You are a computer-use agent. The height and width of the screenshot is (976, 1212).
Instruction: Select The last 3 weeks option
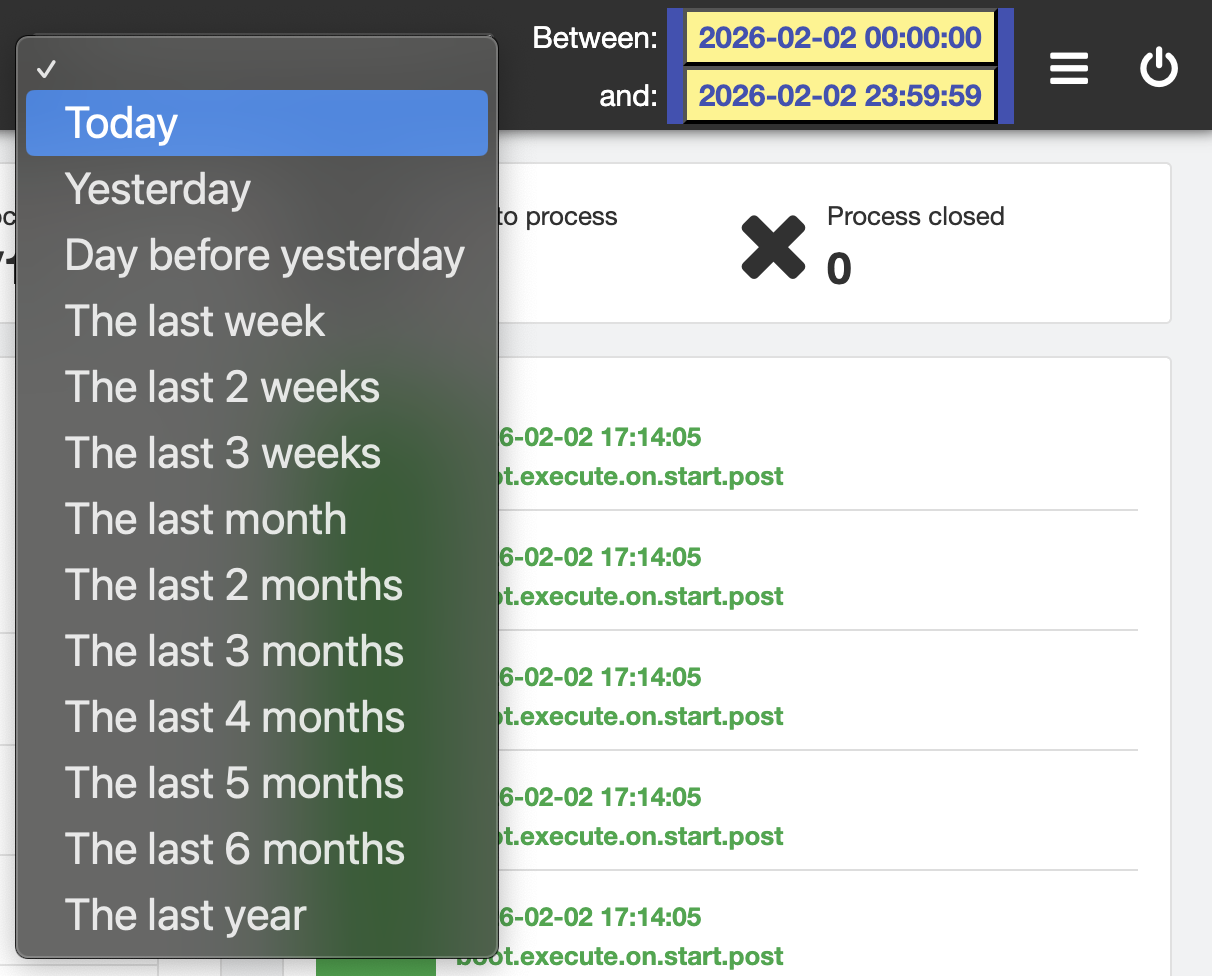click(x=257, y=453)
